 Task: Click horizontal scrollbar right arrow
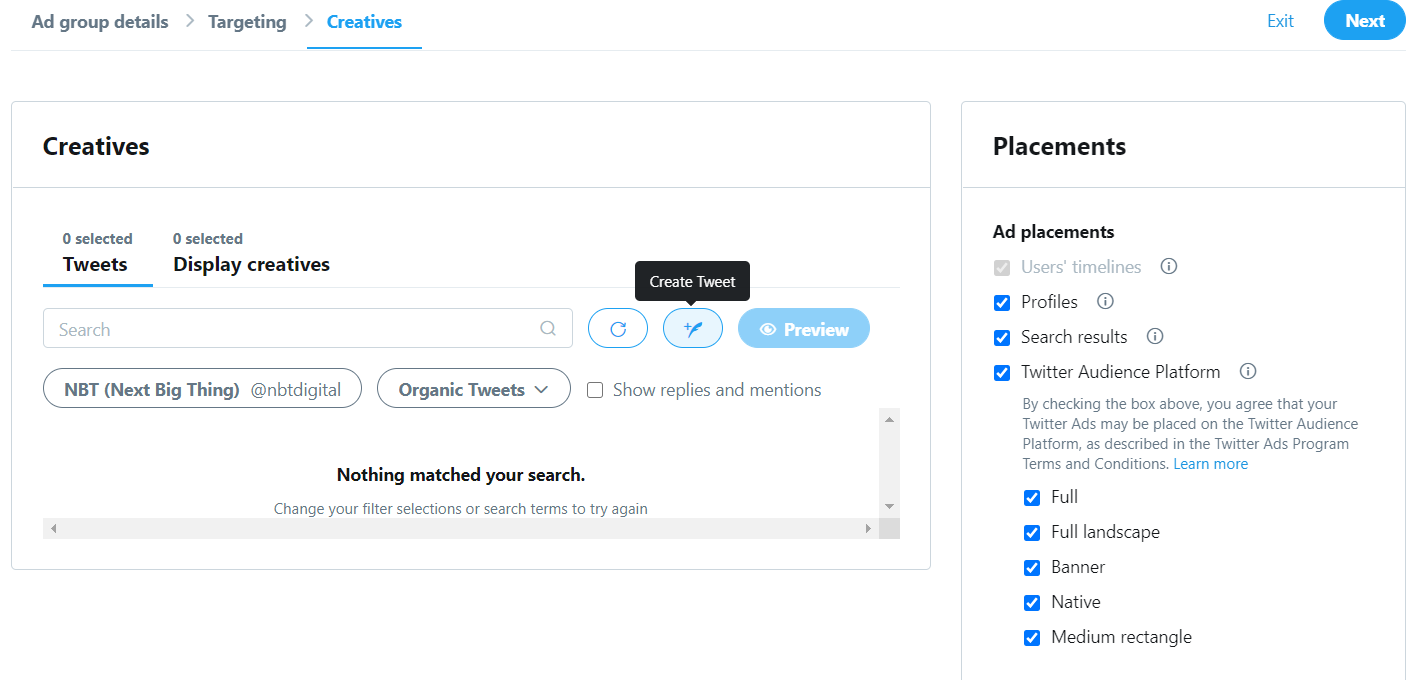868,528
